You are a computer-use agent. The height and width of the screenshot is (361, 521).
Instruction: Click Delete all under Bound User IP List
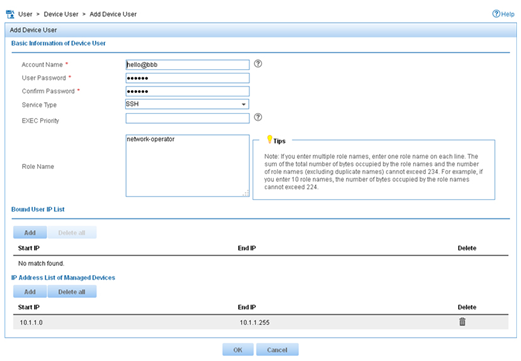click(x=72, y=232)
